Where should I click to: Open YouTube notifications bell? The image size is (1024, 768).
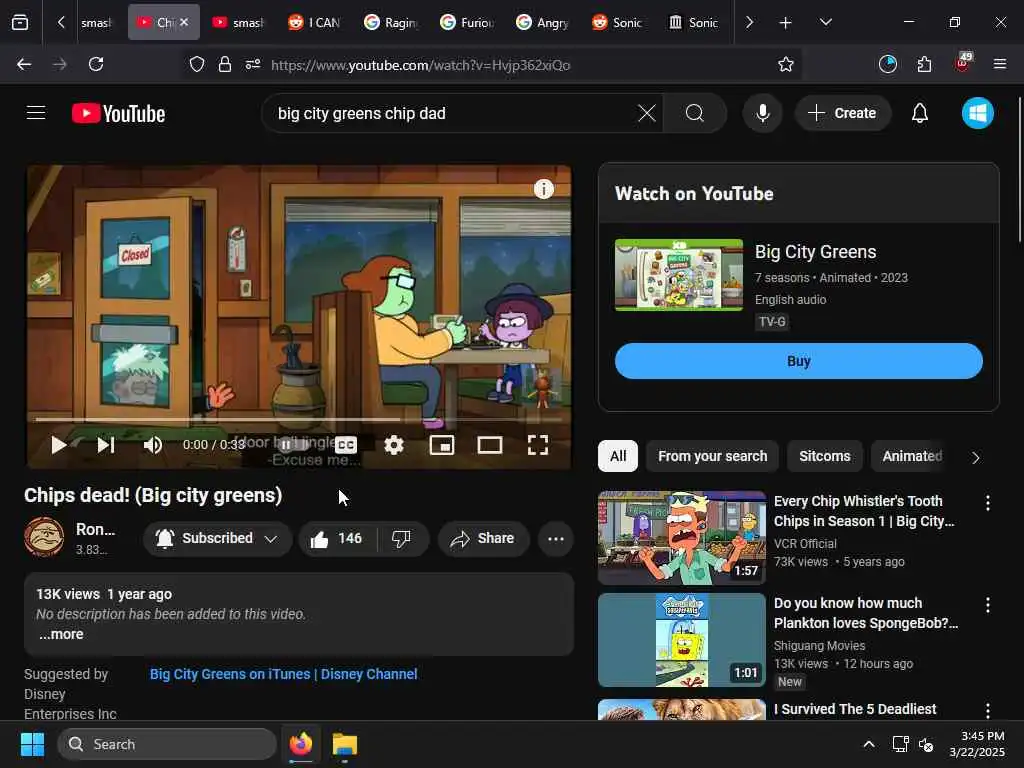coord(920,113)
